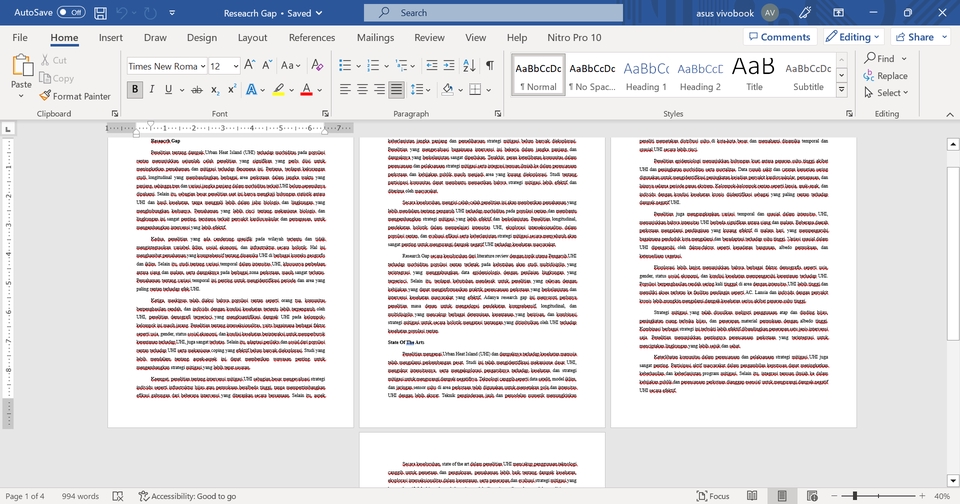This screenshot has width=960, height=504.
Task: Toggle Bold formatting
Action: click(135, 90)
